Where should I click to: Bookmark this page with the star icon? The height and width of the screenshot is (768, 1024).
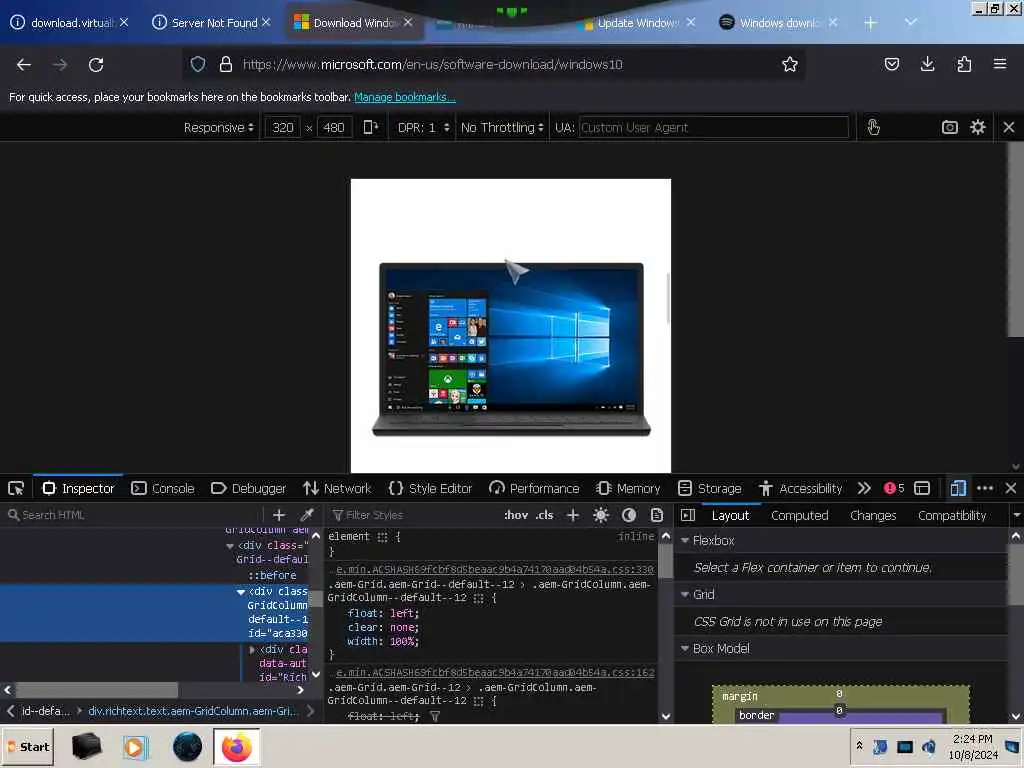[x=790, y=64]
